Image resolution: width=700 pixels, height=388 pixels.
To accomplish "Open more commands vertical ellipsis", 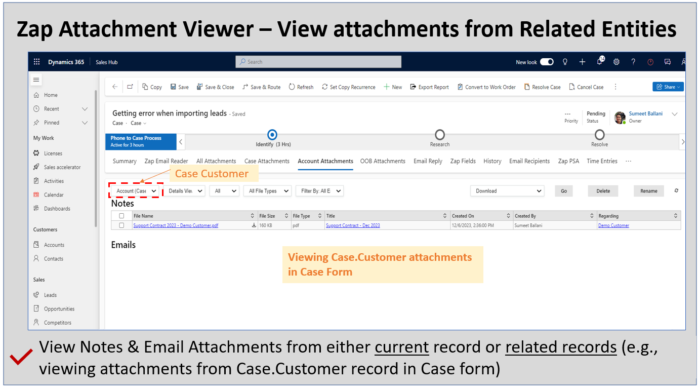I will click(615, 87).
